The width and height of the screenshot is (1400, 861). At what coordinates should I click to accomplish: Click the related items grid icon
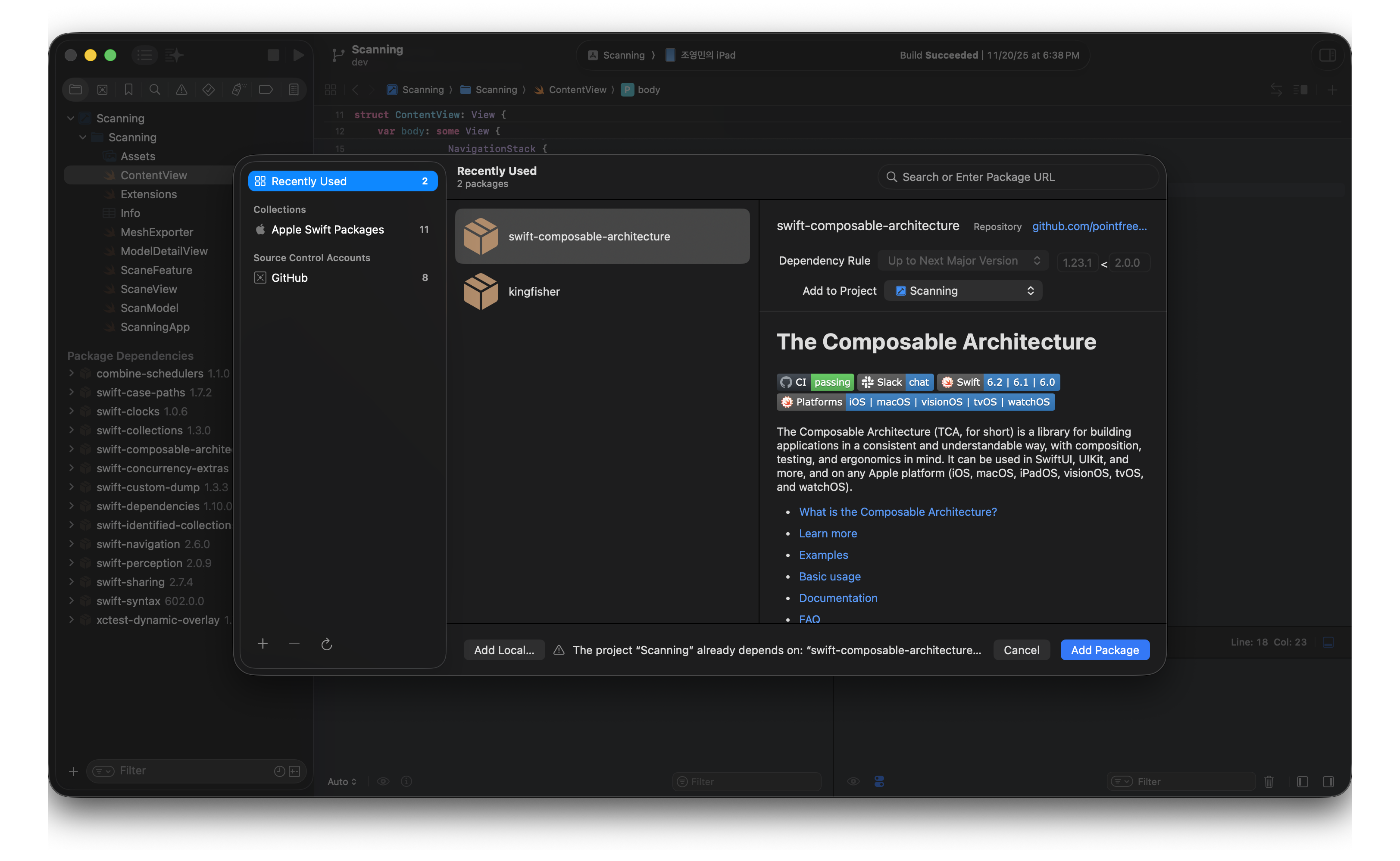click(x=330, y=89)
